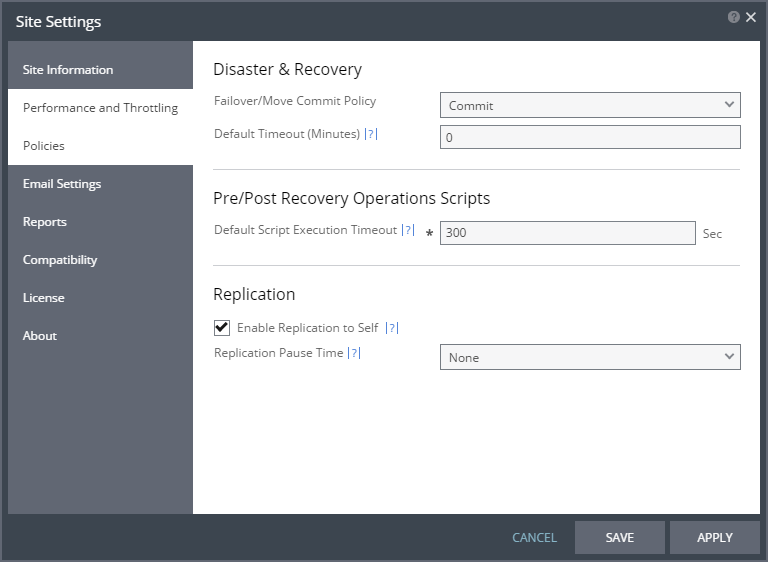Click the Disaster & Recovery heading
The image size is (768, 562).
288,69
